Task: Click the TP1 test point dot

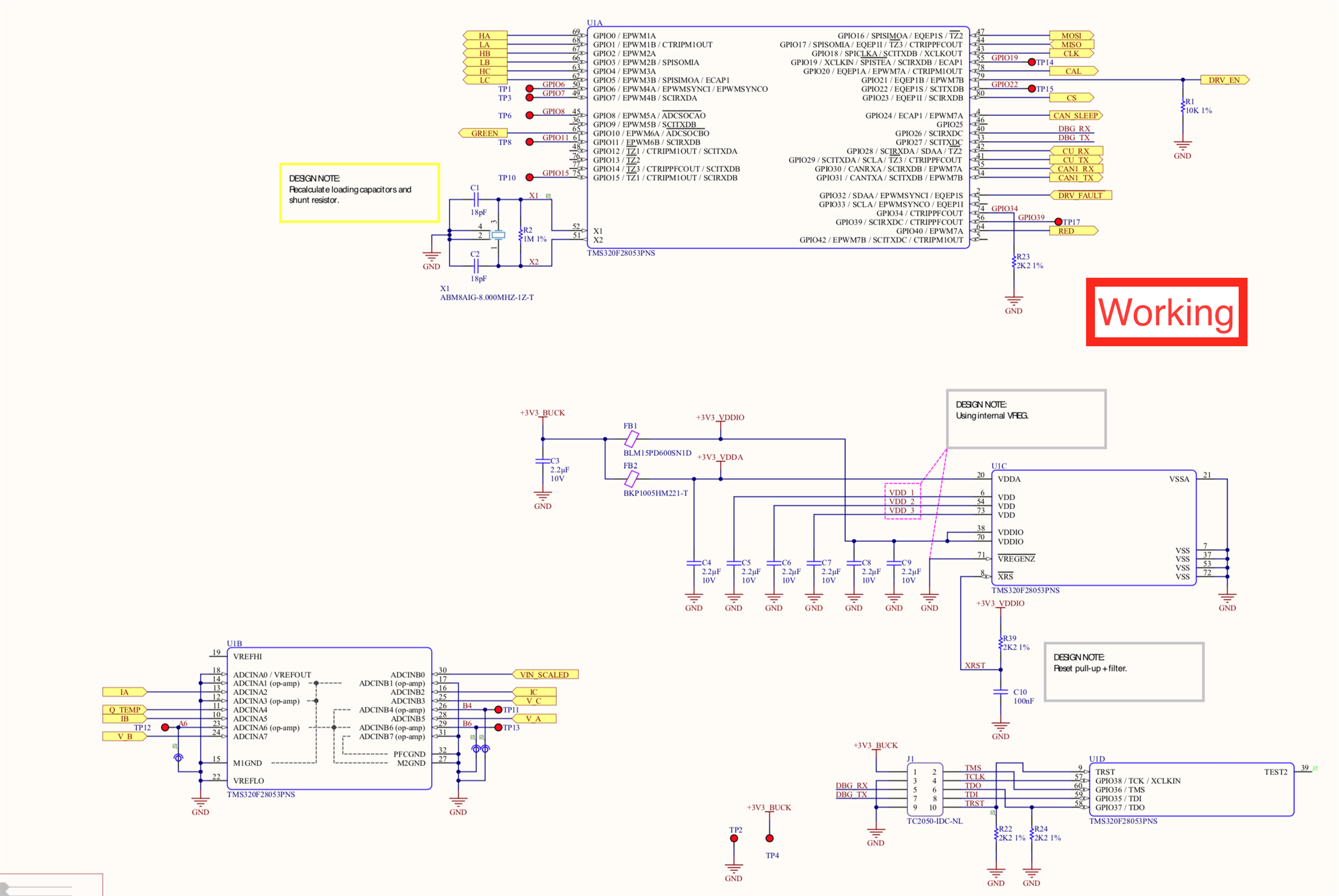Action: (x=530, y=89)
